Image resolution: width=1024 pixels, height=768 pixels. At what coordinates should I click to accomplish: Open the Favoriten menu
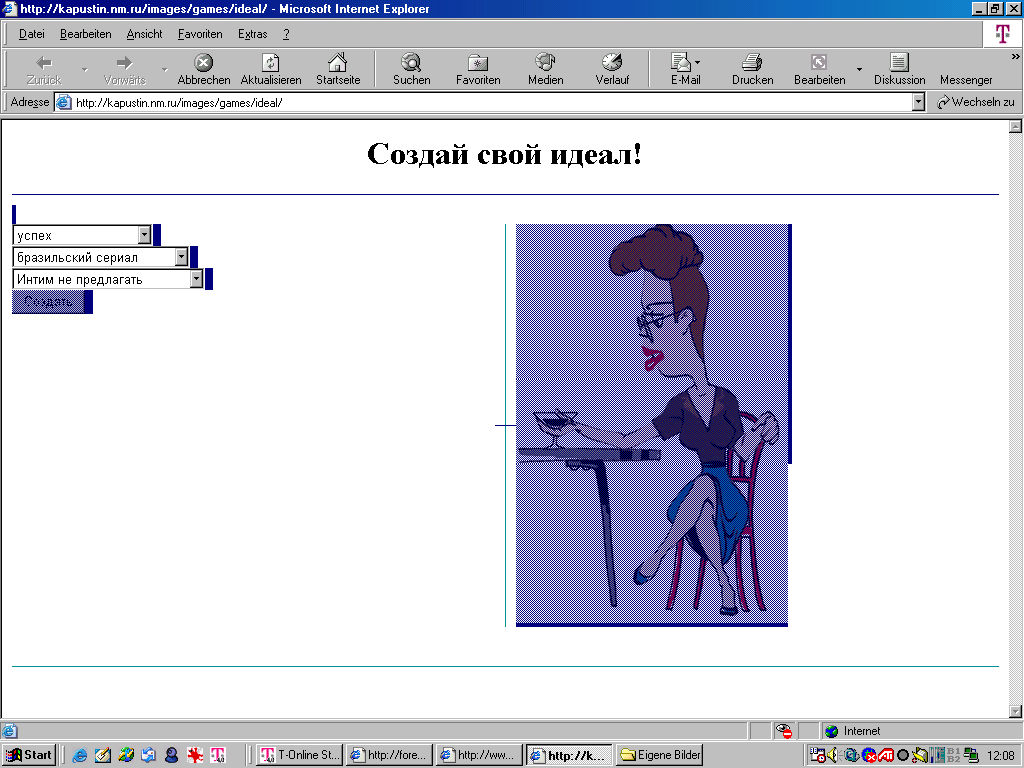click(200, 34)
